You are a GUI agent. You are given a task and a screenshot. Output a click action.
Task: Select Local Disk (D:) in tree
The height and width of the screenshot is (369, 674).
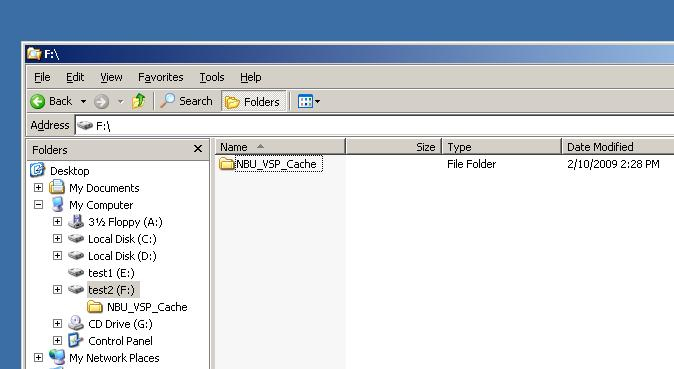click(x=123, y=256)
